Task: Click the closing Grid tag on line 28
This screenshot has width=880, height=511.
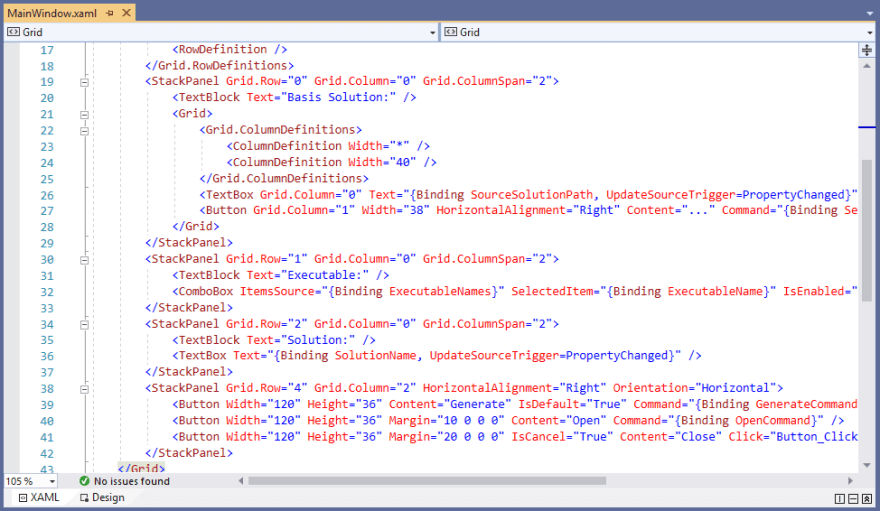Action: coord(195,227)
